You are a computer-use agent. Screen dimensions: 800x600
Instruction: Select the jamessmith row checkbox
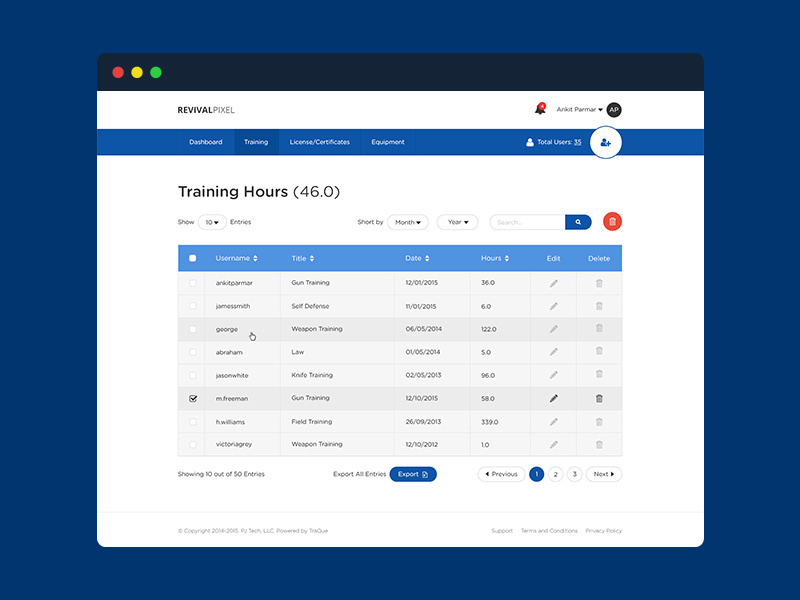coord(192,306)
